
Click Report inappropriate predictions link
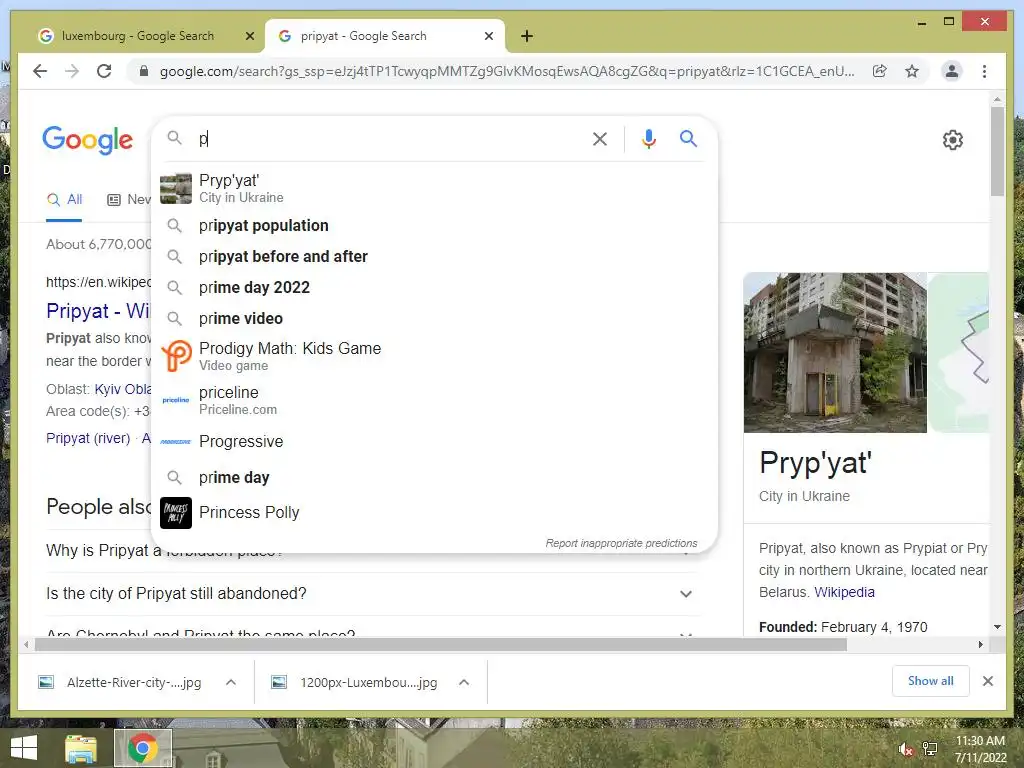tap(621, 543)
